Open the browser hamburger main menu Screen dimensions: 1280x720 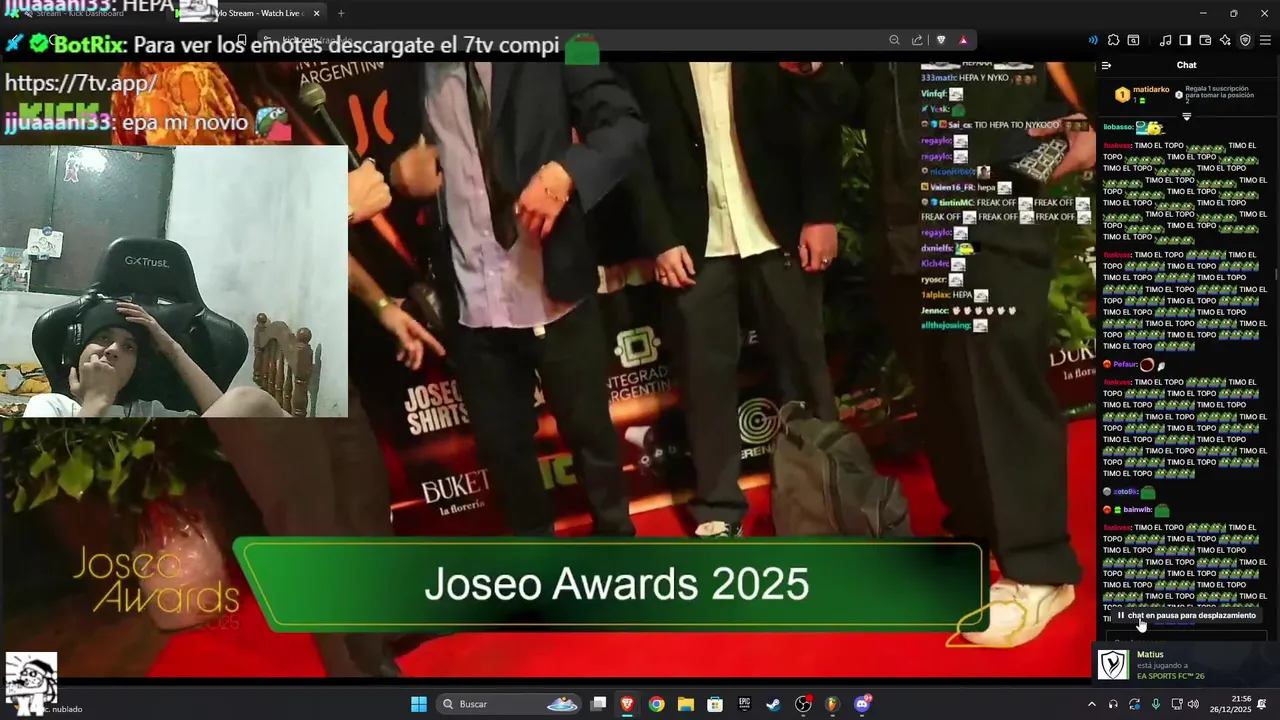tap(1265, 40)
